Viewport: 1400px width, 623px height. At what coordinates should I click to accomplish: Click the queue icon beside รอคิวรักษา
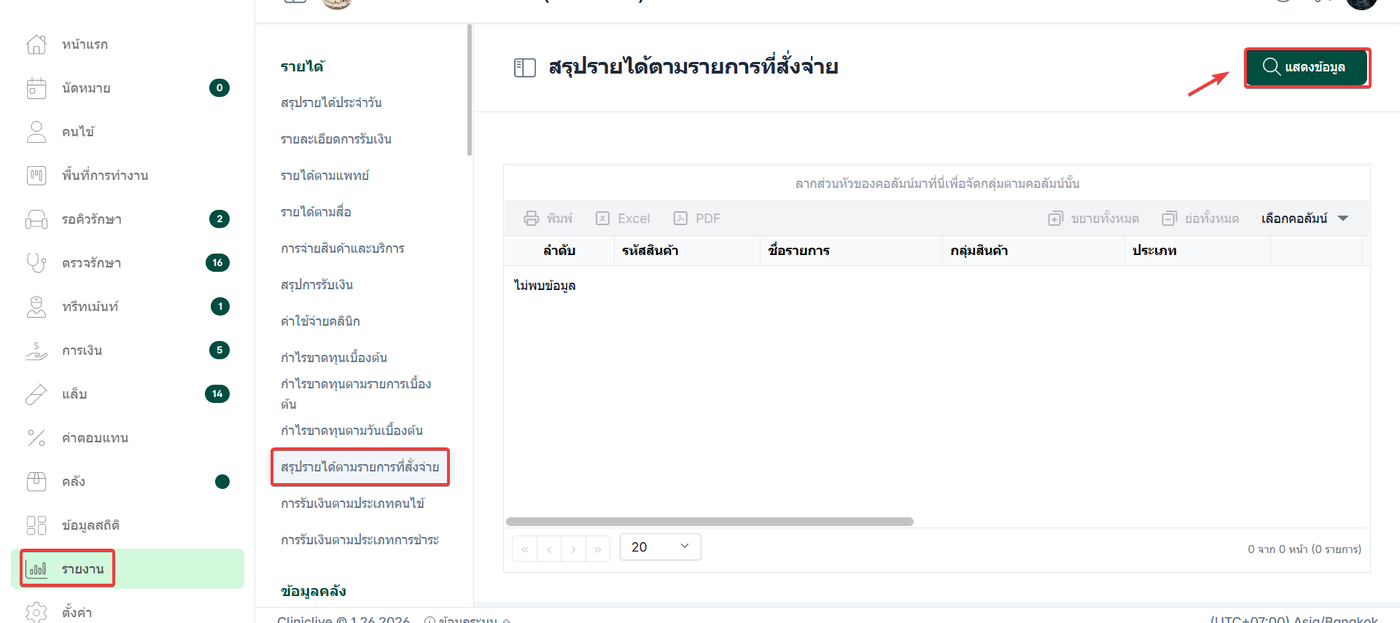tap(36, 219)
